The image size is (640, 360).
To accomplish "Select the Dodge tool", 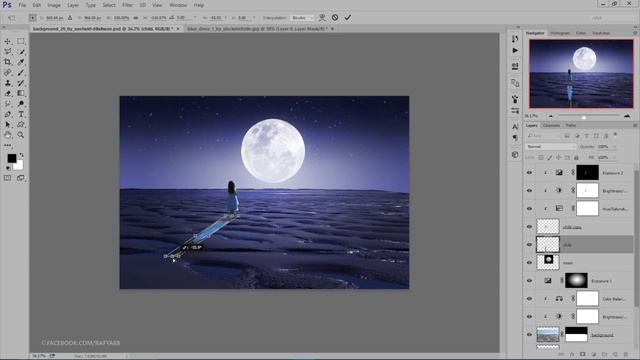I will click(x=21, y=104).
